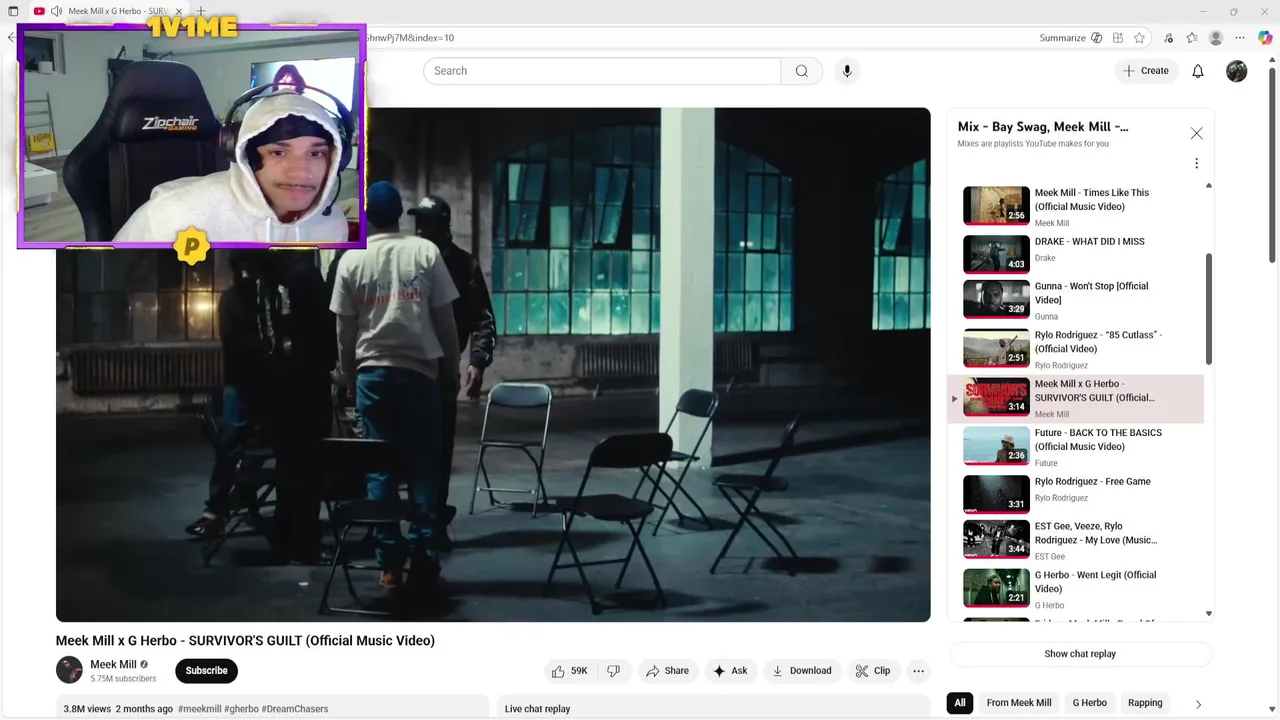Click the #DreamChasers hashtag

click(295, 709)
